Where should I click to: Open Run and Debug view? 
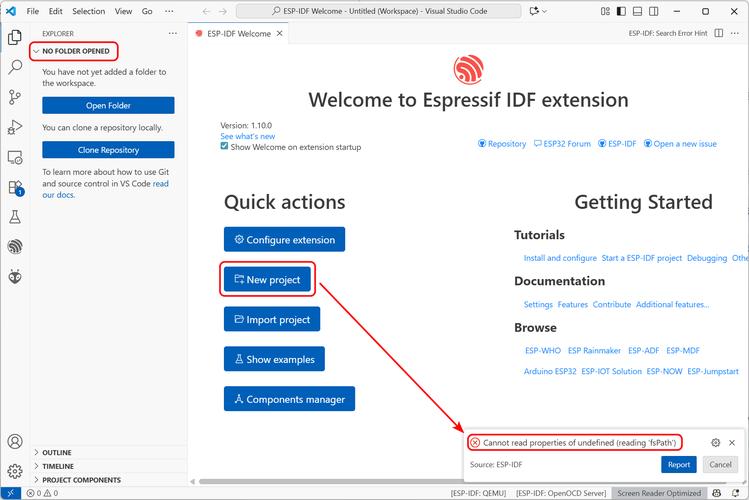pos(15,127)
